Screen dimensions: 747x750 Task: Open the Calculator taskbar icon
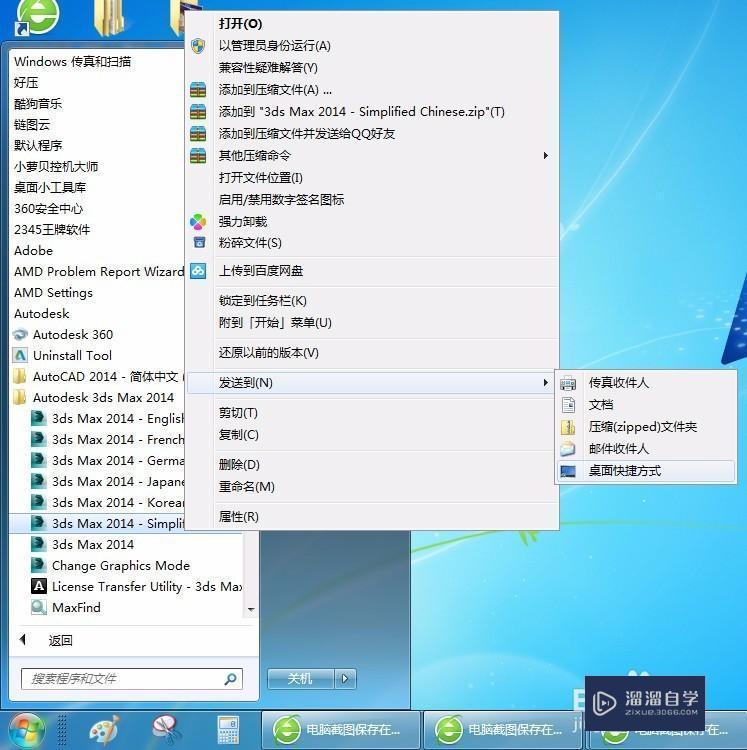(x=228, y=730)
